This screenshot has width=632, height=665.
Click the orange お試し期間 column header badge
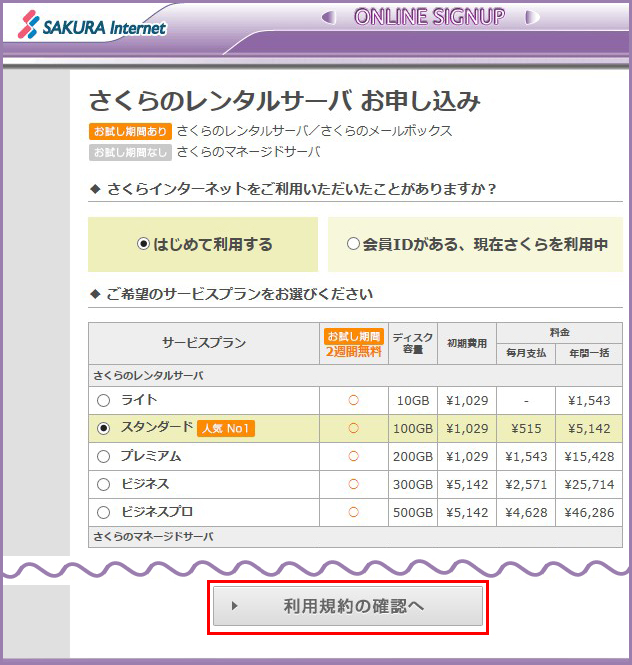(352, 337)
